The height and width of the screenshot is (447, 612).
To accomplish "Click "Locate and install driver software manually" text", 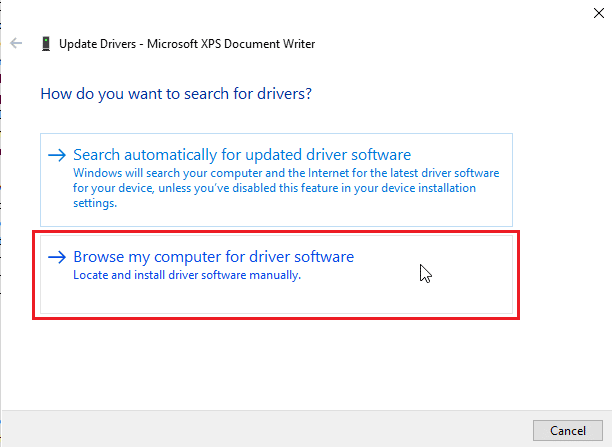I will tap(187, 275).
